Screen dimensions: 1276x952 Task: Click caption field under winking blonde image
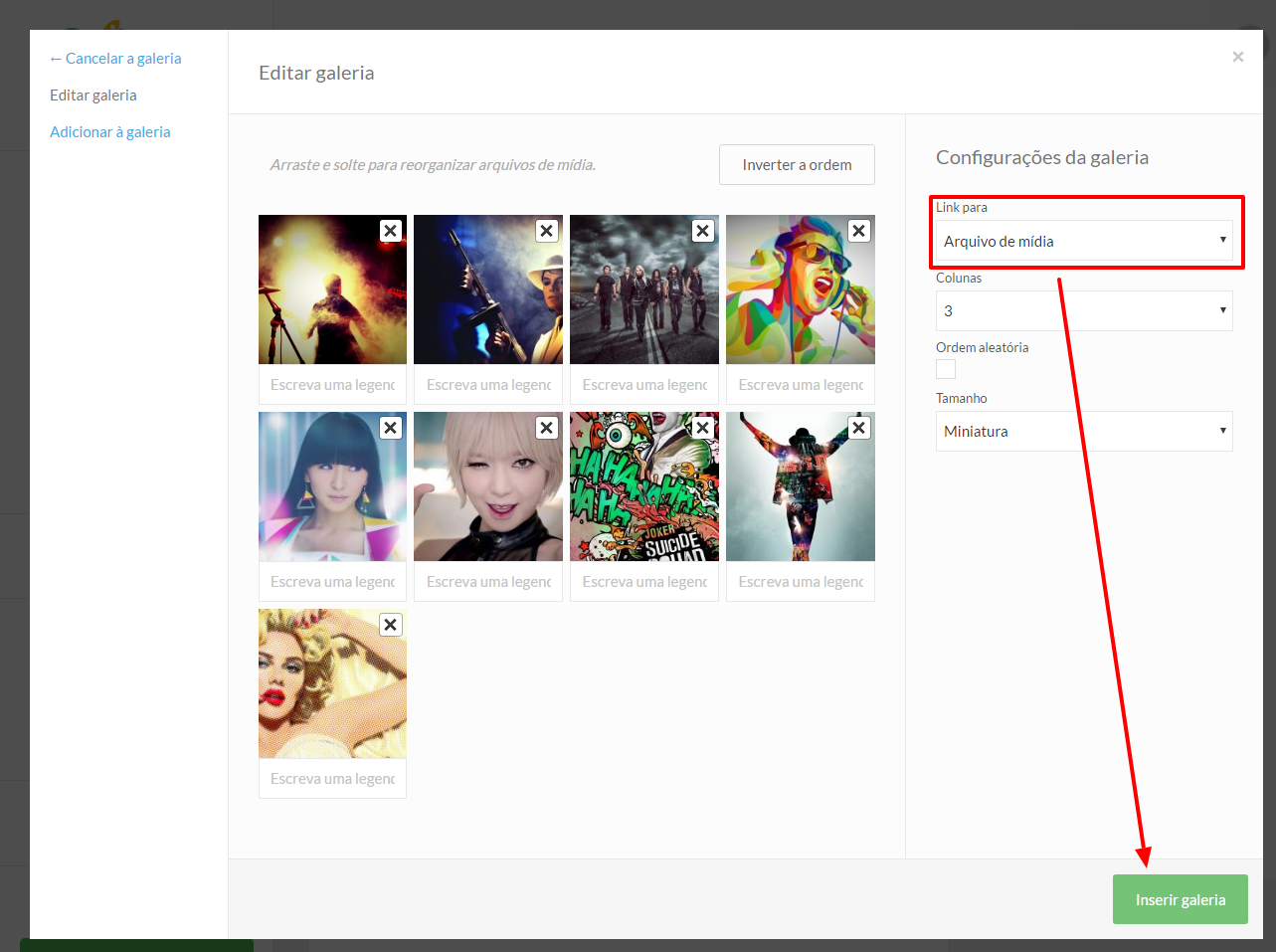click(488, 582)
